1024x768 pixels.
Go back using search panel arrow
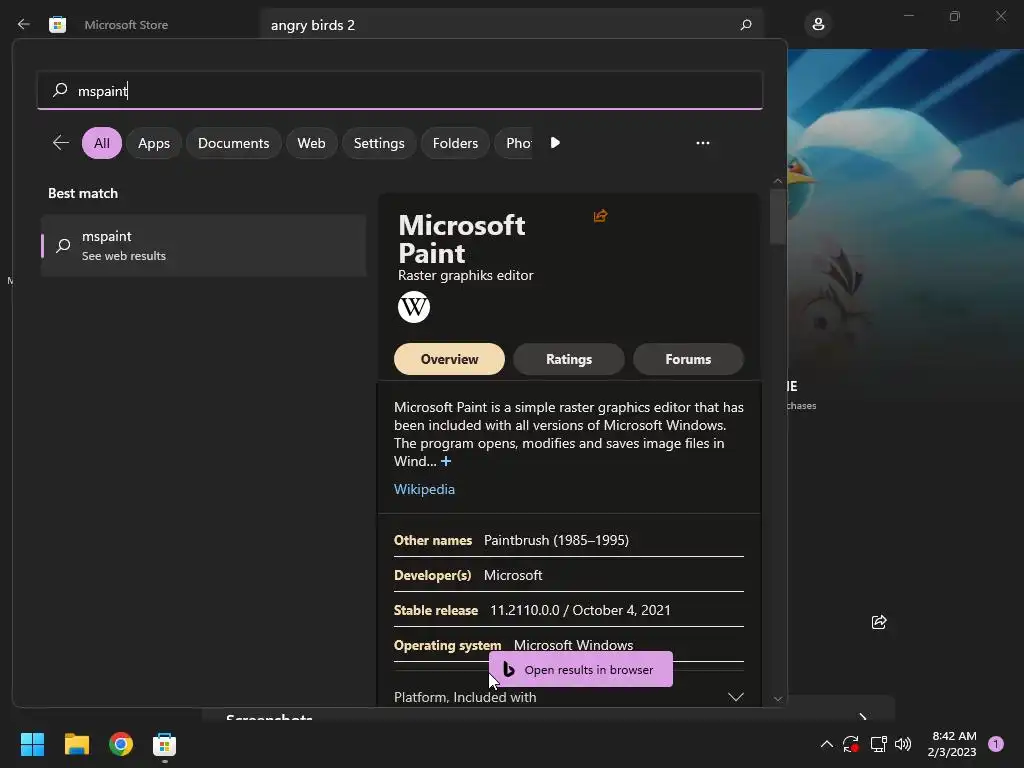(61, 142)
